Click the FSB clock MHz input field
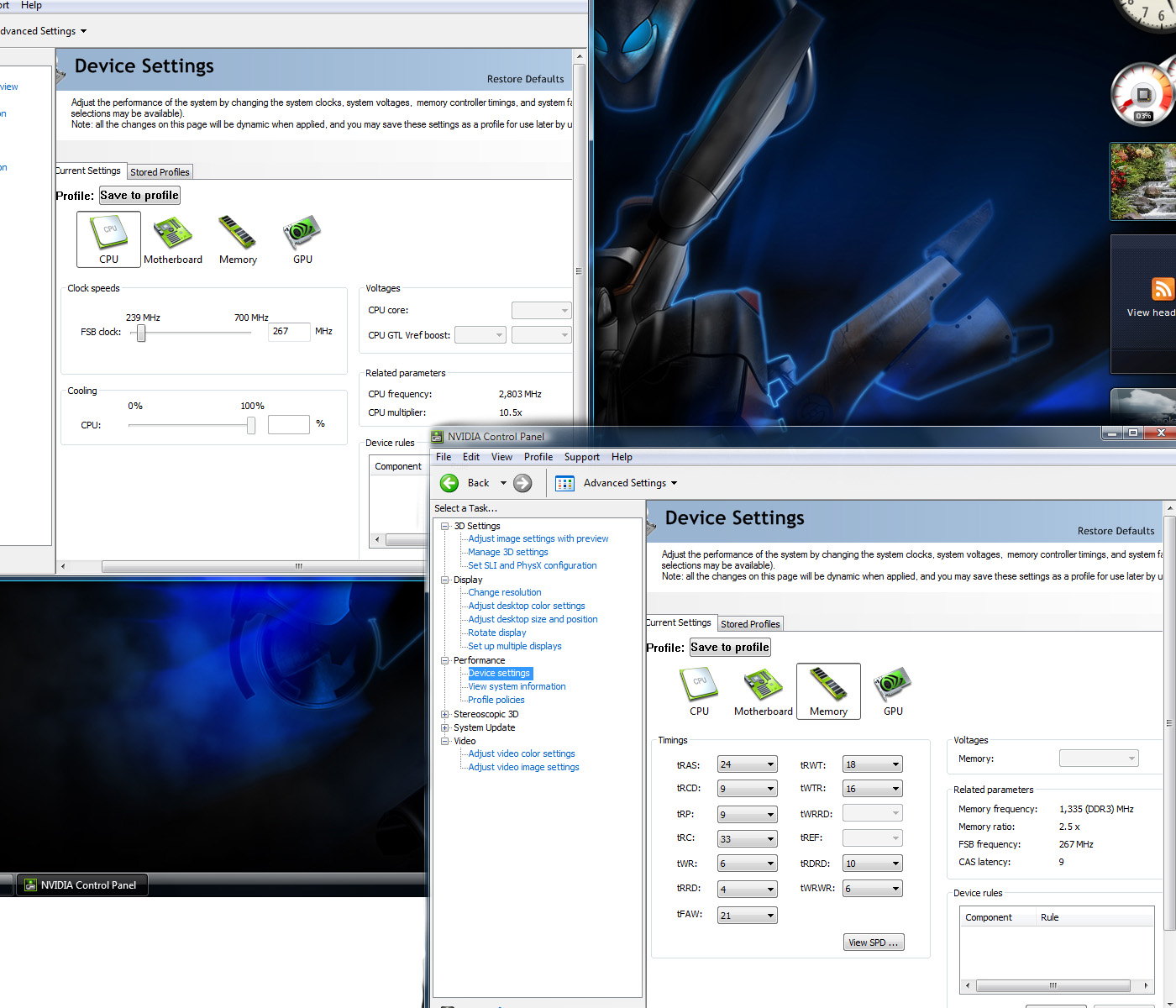 (x=289, y=332)
